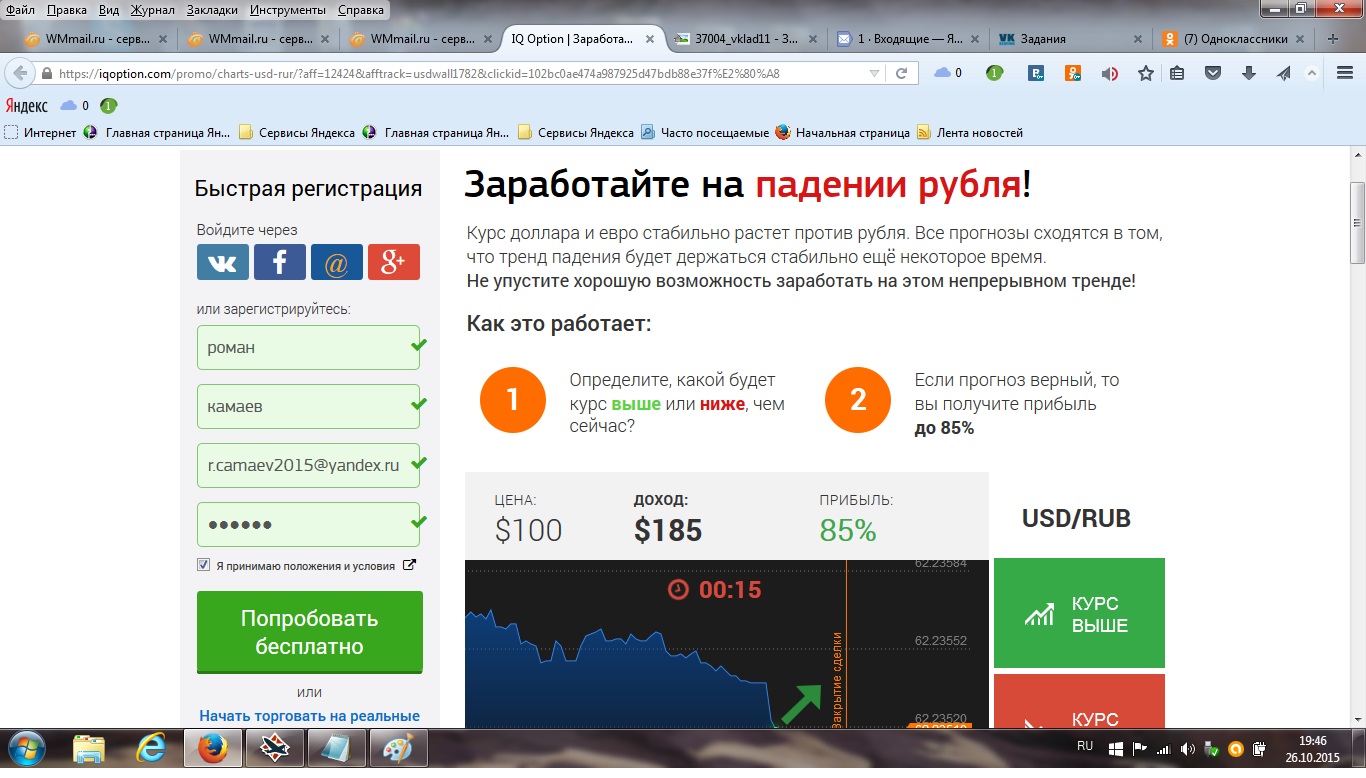Open the system volume tray icon
Screen dimensions: 1366x778
(1187, 748)
